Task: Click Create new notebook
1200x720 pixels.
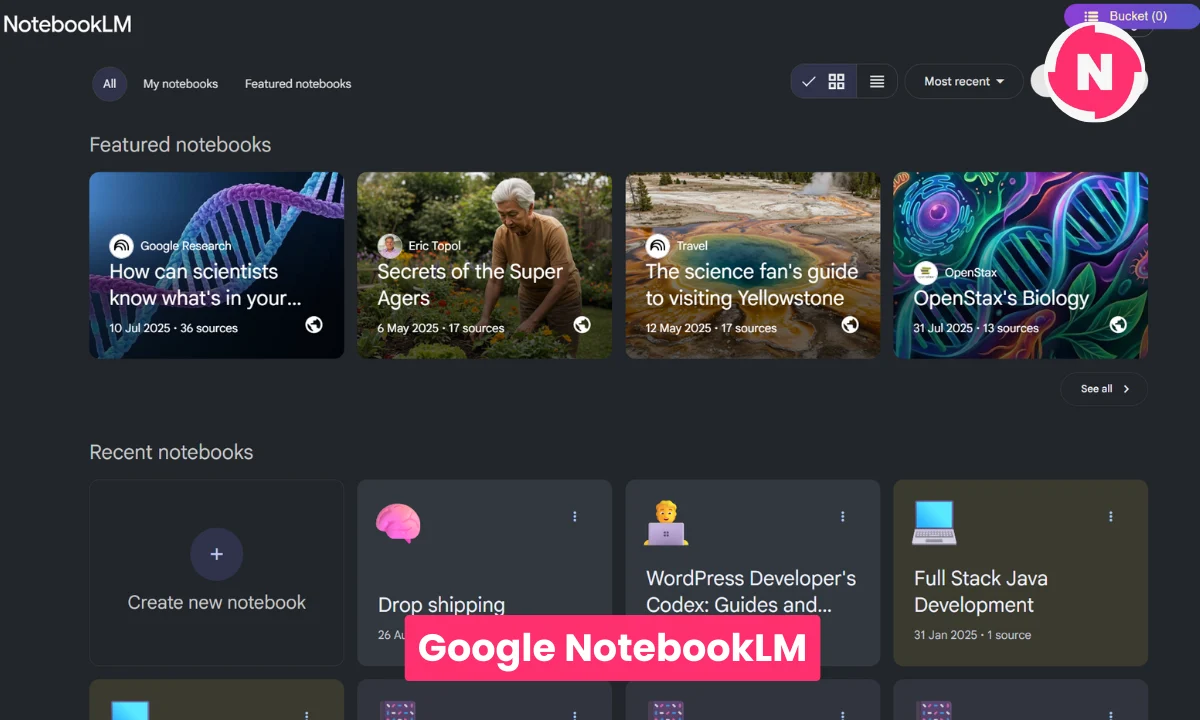Action: (x=216, y=573)
